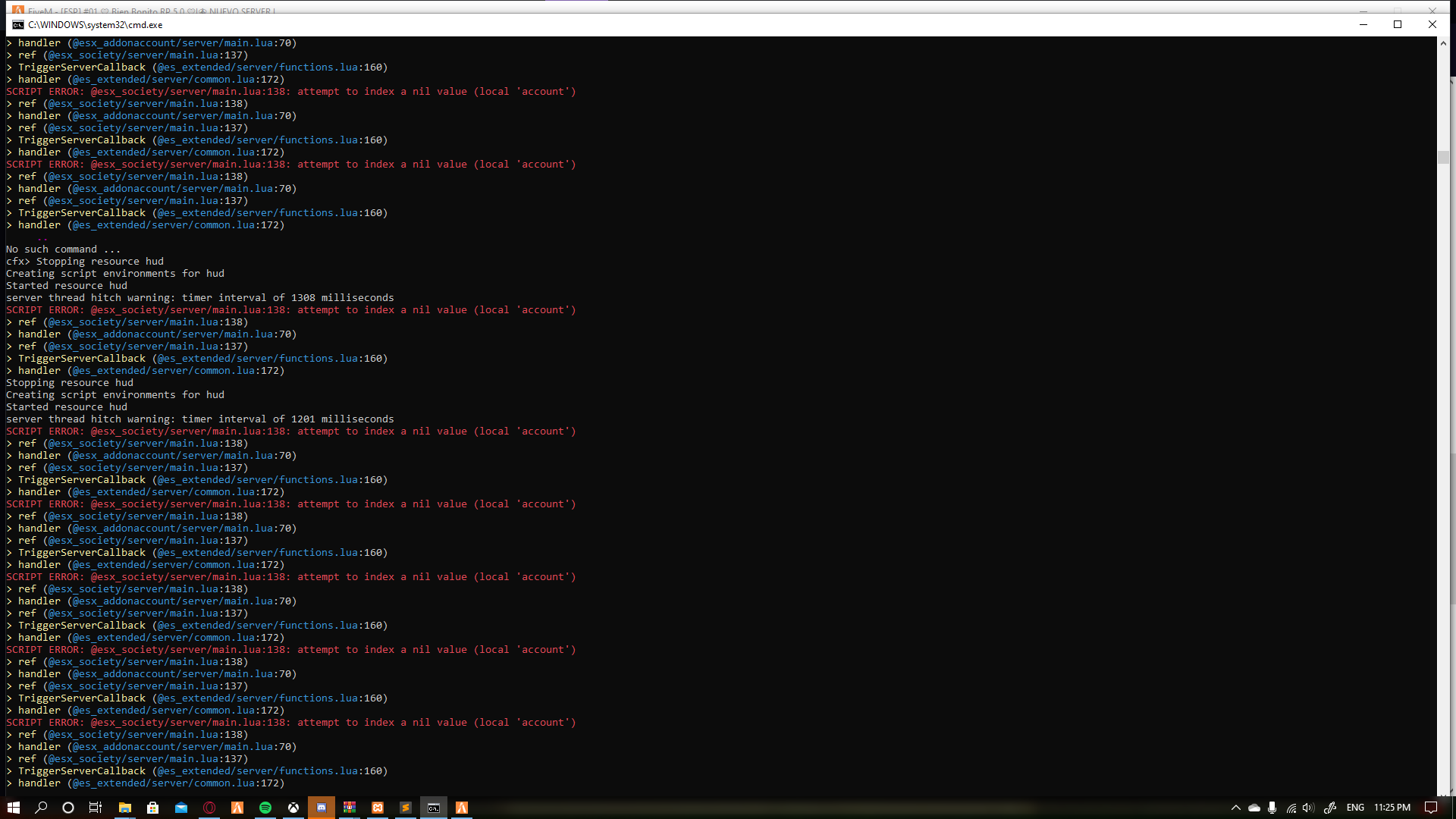This screenshot has width=1456, height=819.
Task: Open Task View on taskbar
Action: (96, 808)
